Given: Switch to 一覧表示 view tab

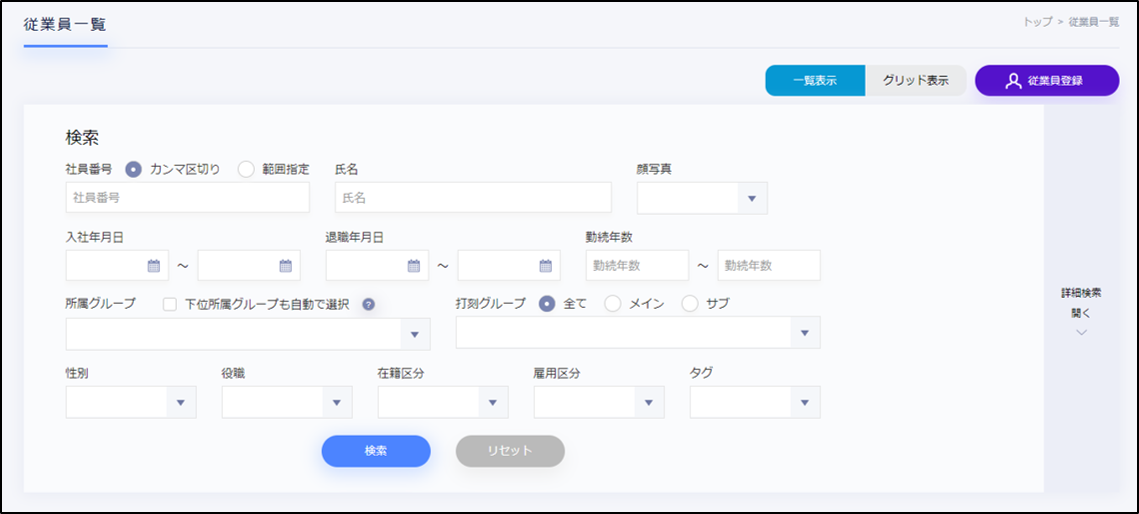Looking at the screenshot, I should click(x=815, y=81).
